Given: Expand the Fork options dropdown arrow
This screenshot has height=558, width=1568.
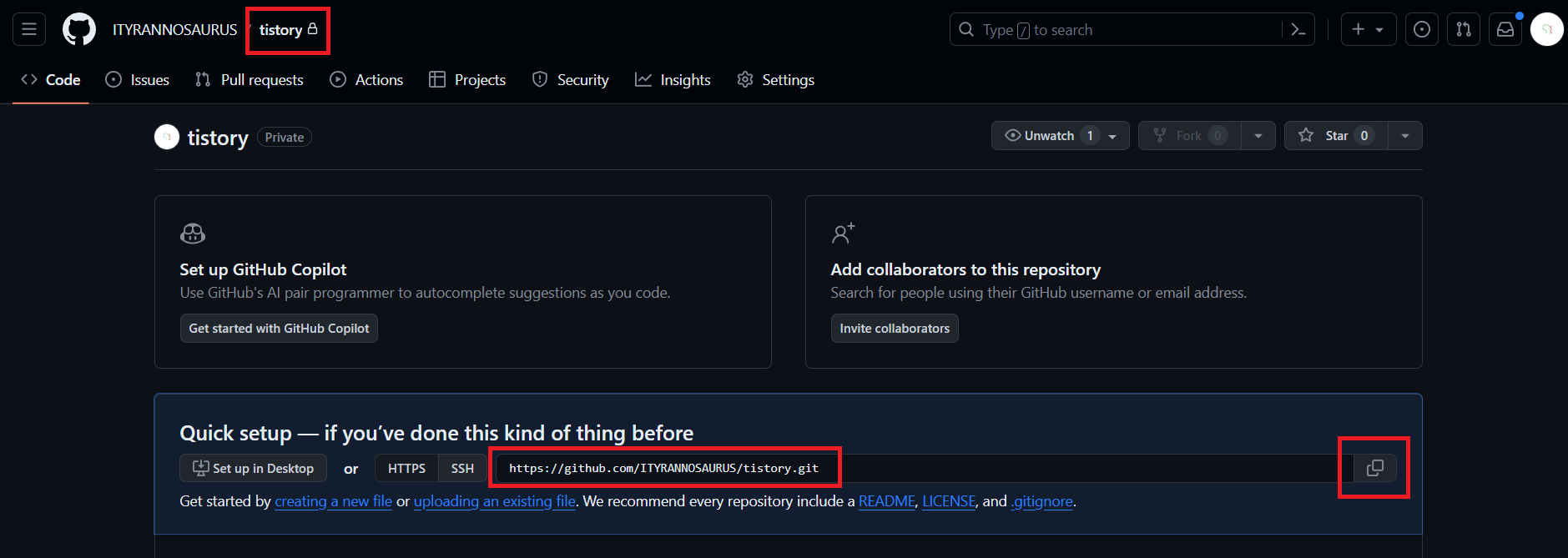Looking at the screenshot, I should pos(1258,136).
